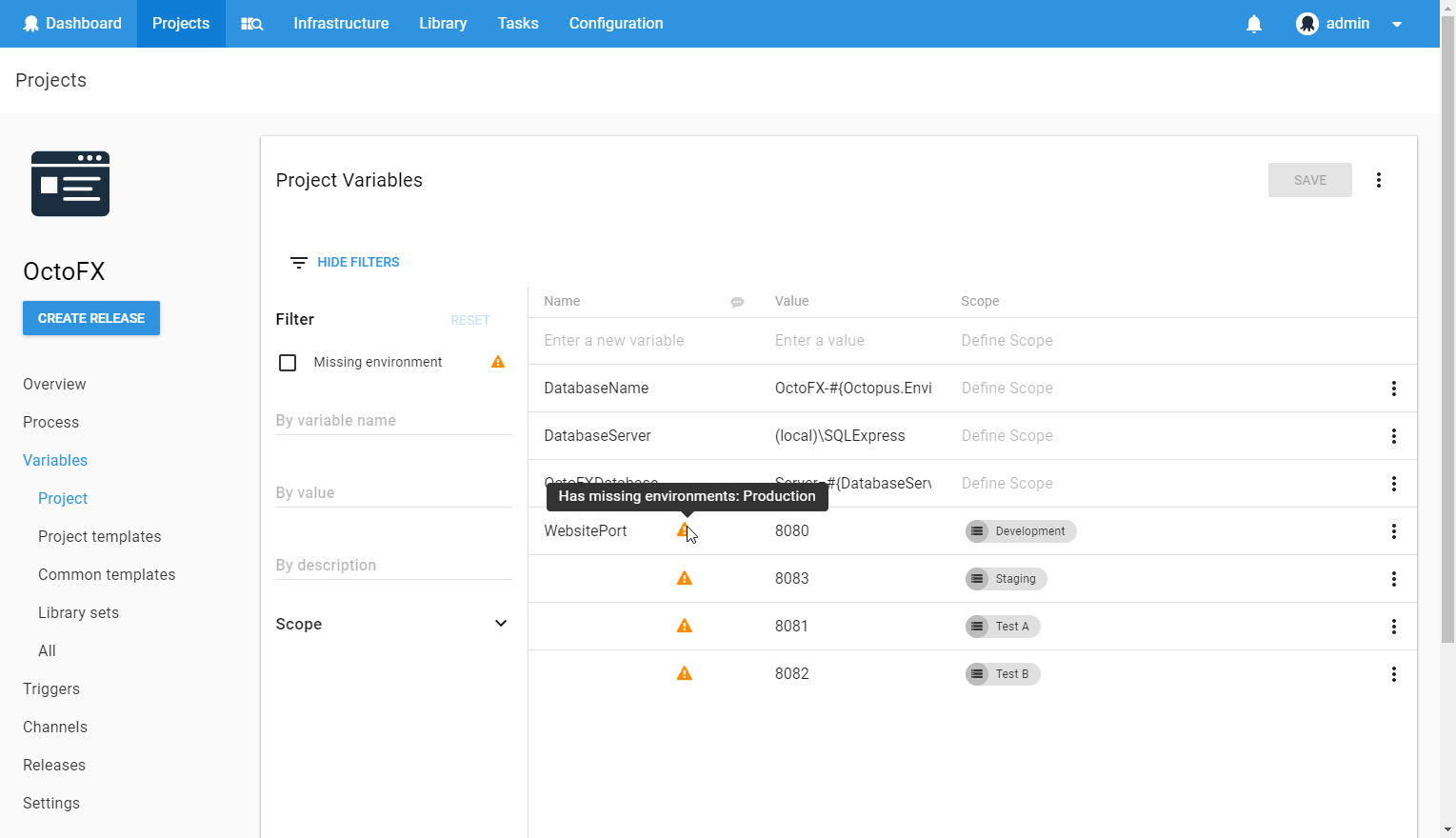Image resolution: width=1456 pixels, height=838 pixels.
Task: Click the notifications bell icon
Action: pos(1254,24)
